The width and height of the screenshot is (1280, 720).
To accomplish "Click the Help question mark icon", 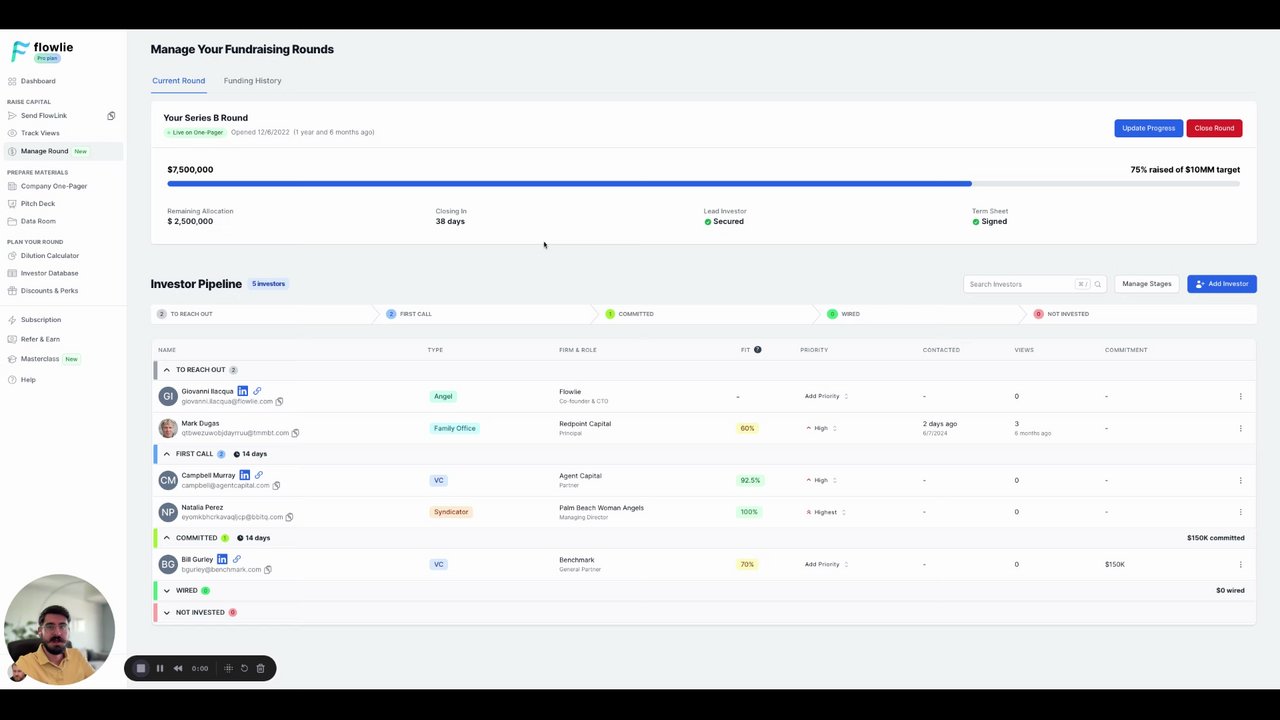I will click(x=12, y=380).
